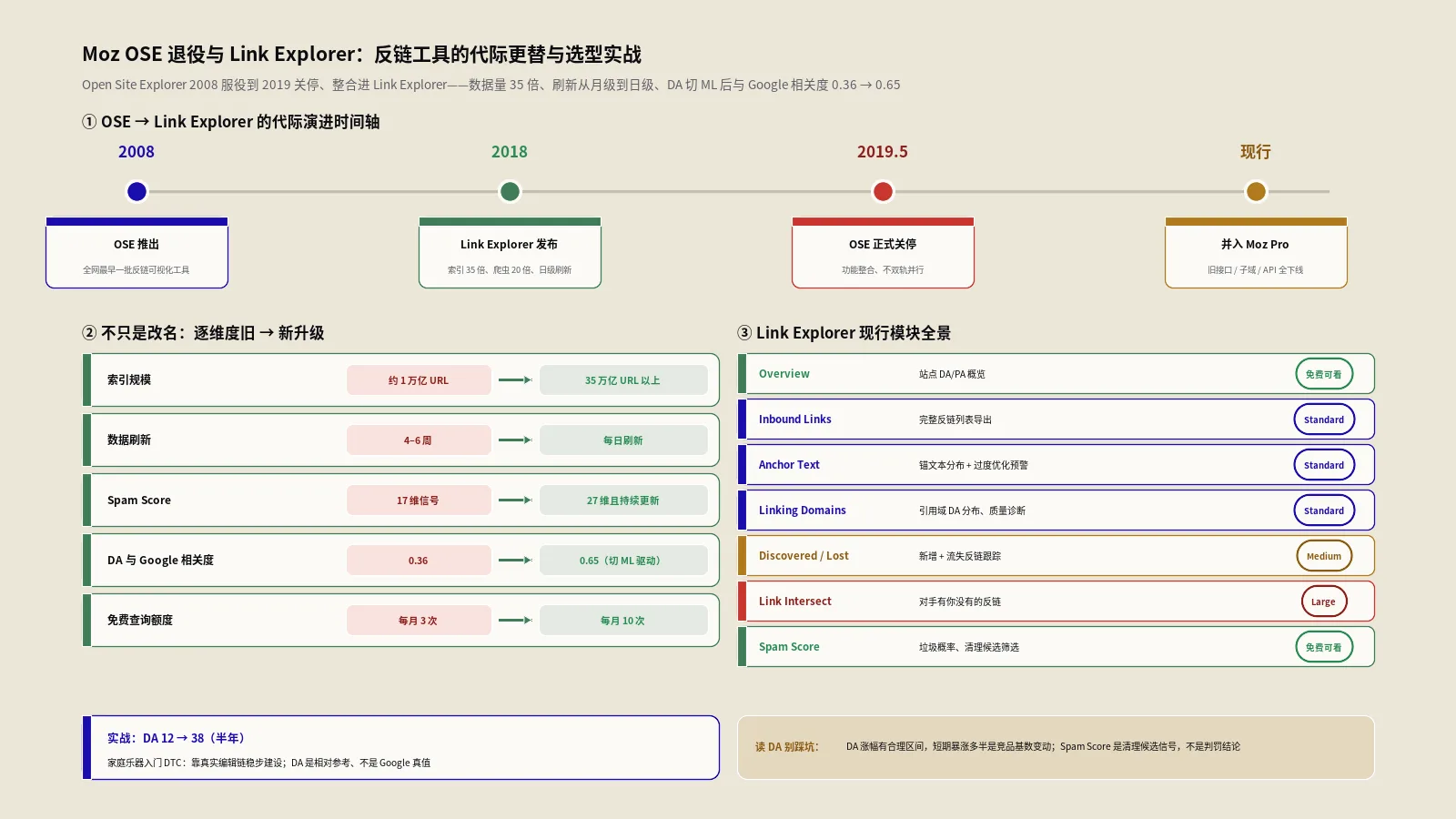Click the new value 35 万亿 URL 以上
1456x819 pixels.
(x=623, y=380)
